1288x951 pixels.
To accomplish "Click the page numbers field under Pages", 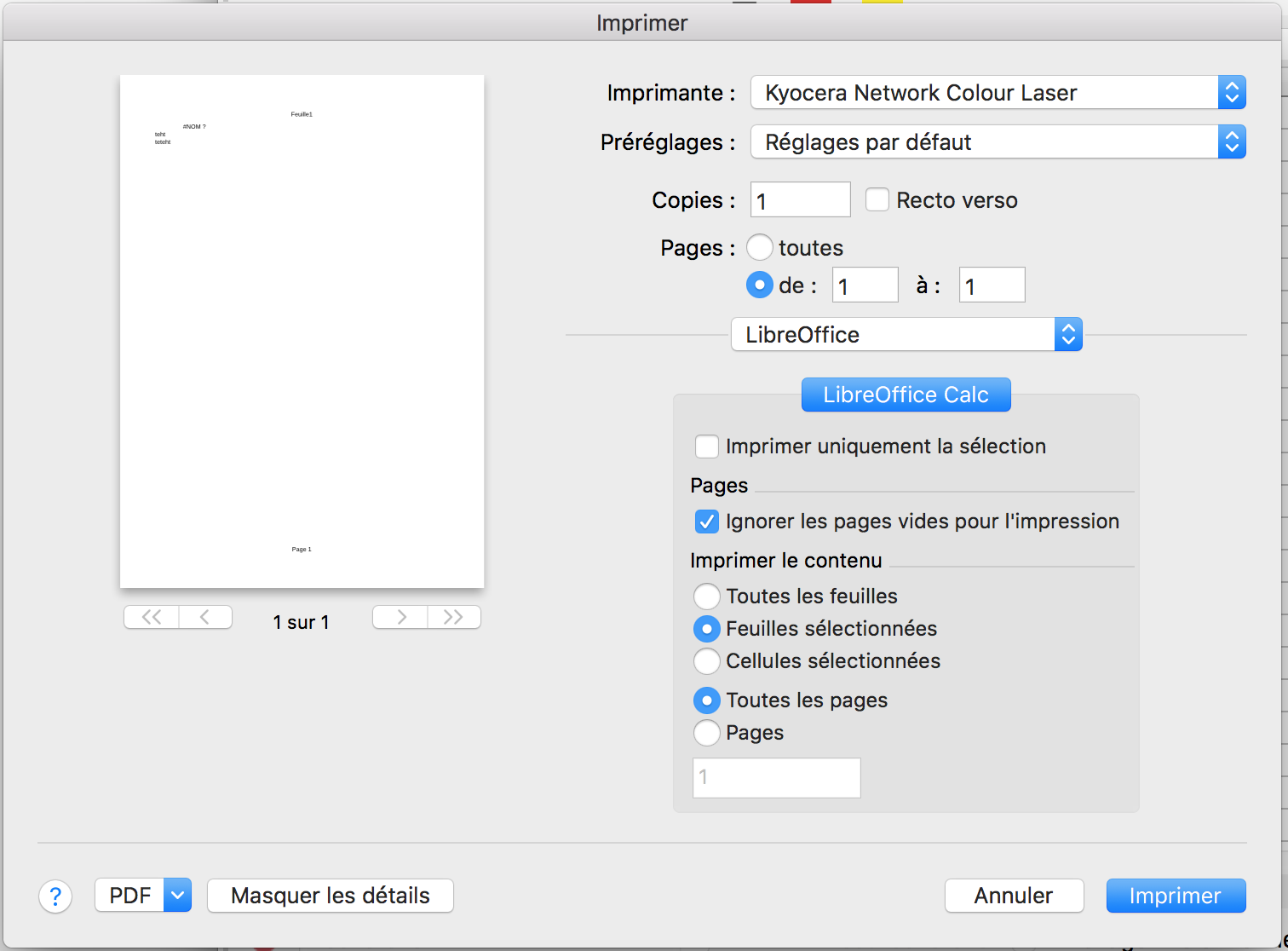I will tap(777, 778).
